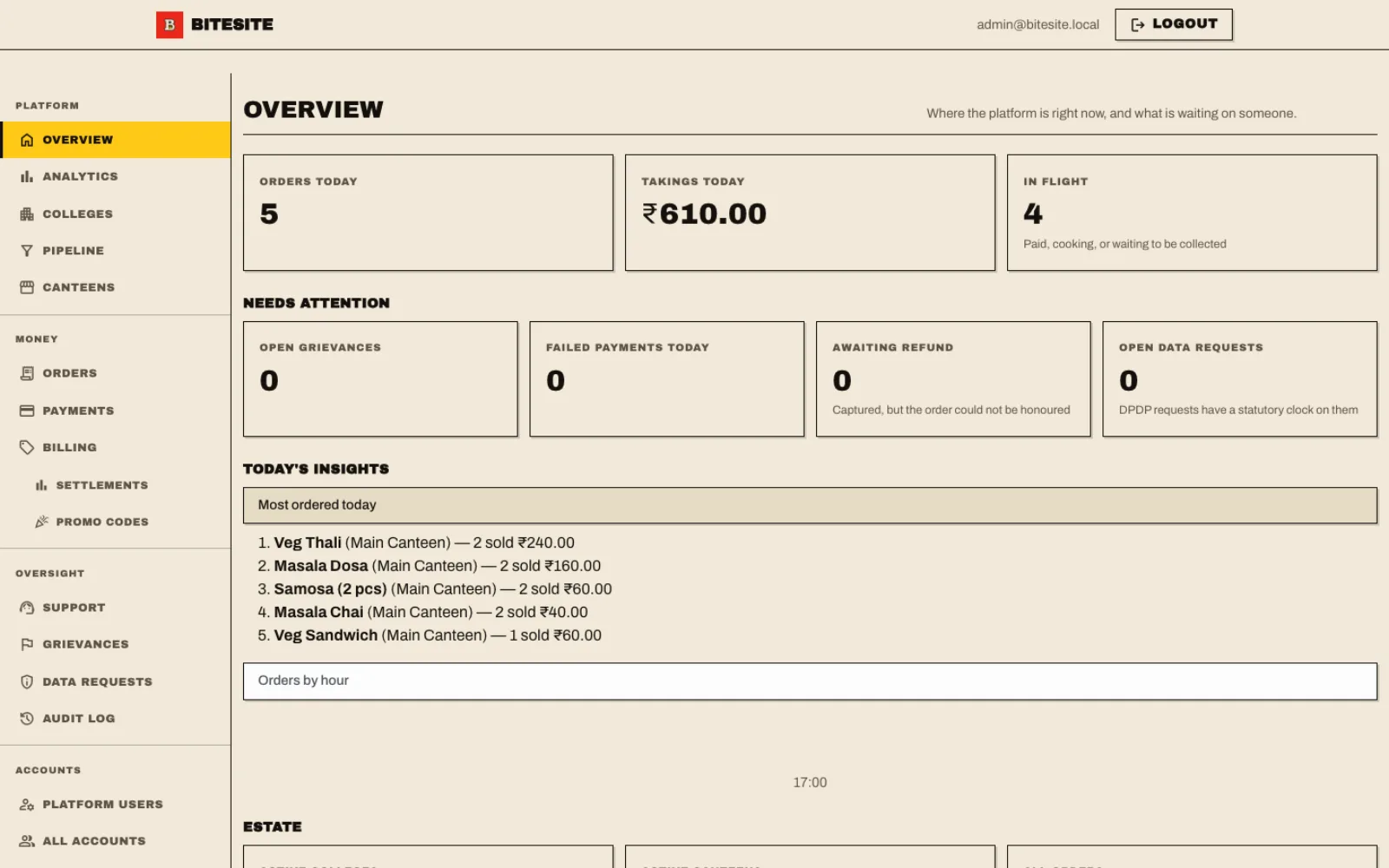1389x868 pixels.
Task: Click the Overview home icon in sidebar
Action: [x=27, y=140]
